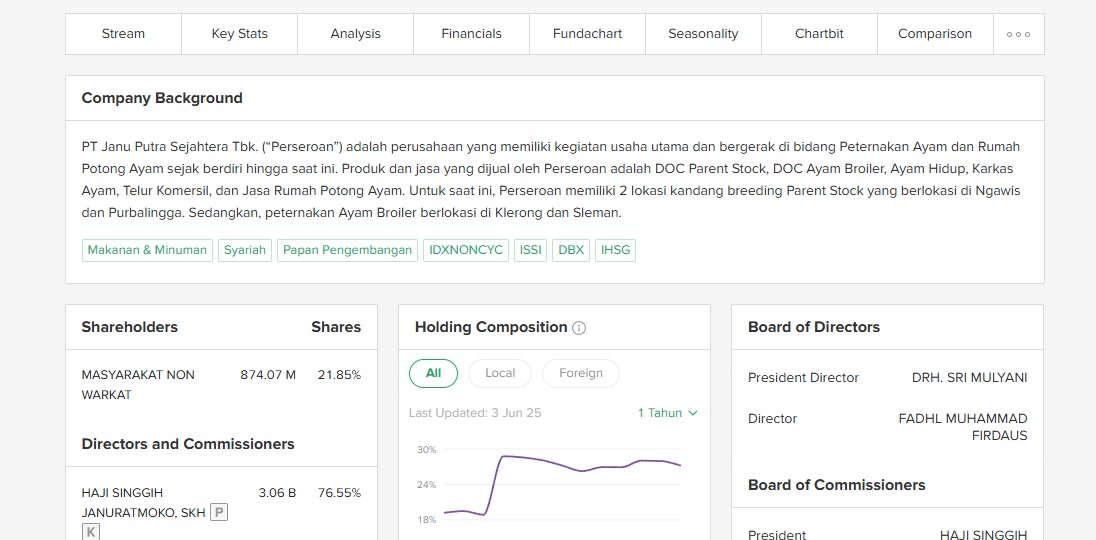1096x540 pixels.
Task: Open the Analysis tab
Action: click(356, 34)
